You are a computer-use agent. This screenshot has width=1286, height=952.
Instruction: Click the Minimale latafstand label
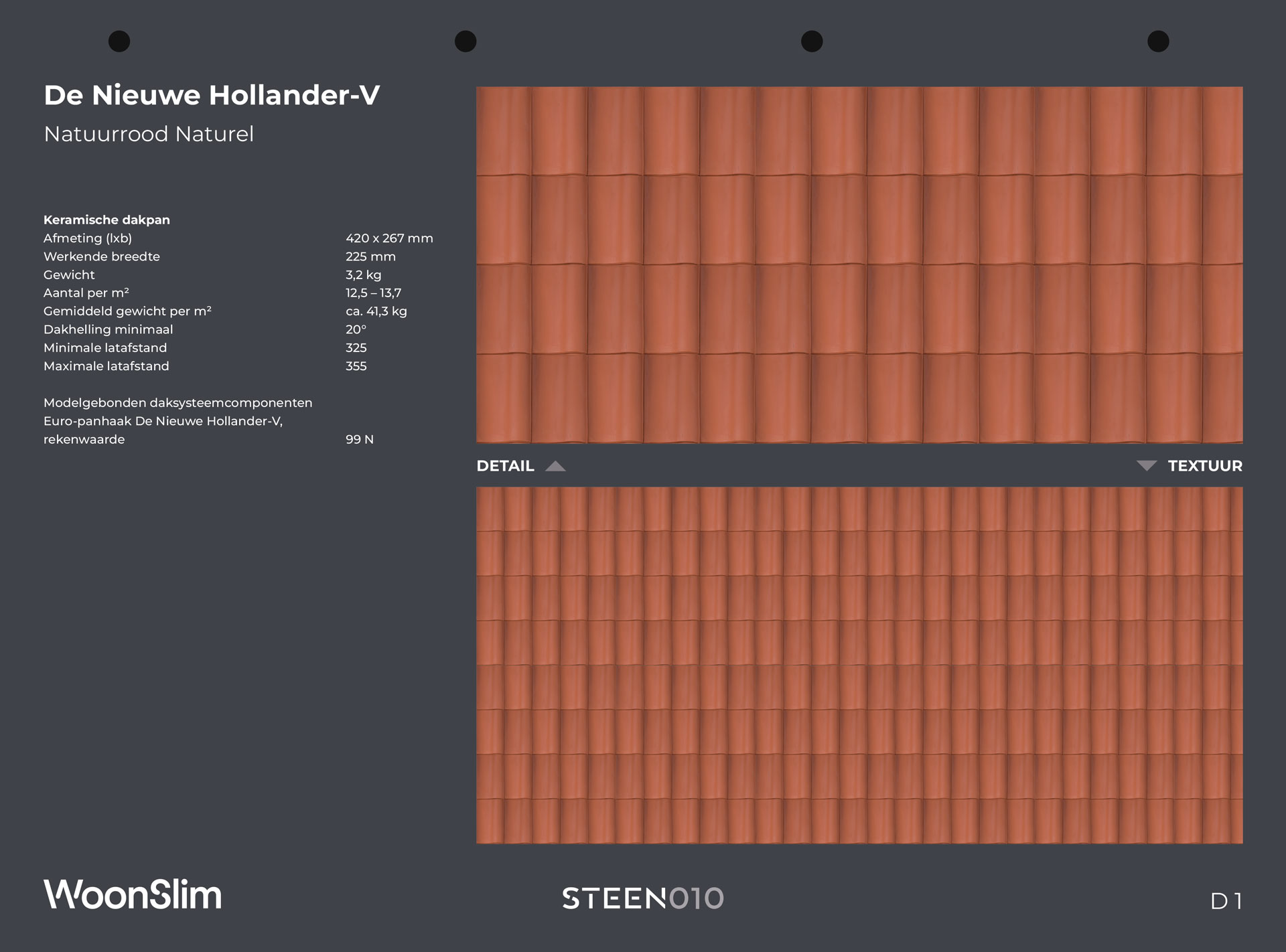[105, 347]
